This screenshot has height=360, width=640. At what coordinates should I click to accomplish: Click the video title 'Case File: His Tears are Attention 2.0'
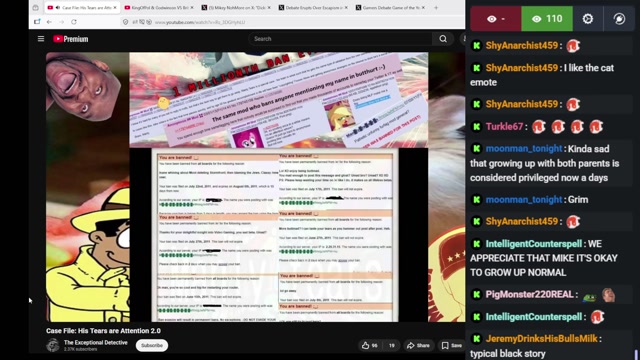(103, 331)
